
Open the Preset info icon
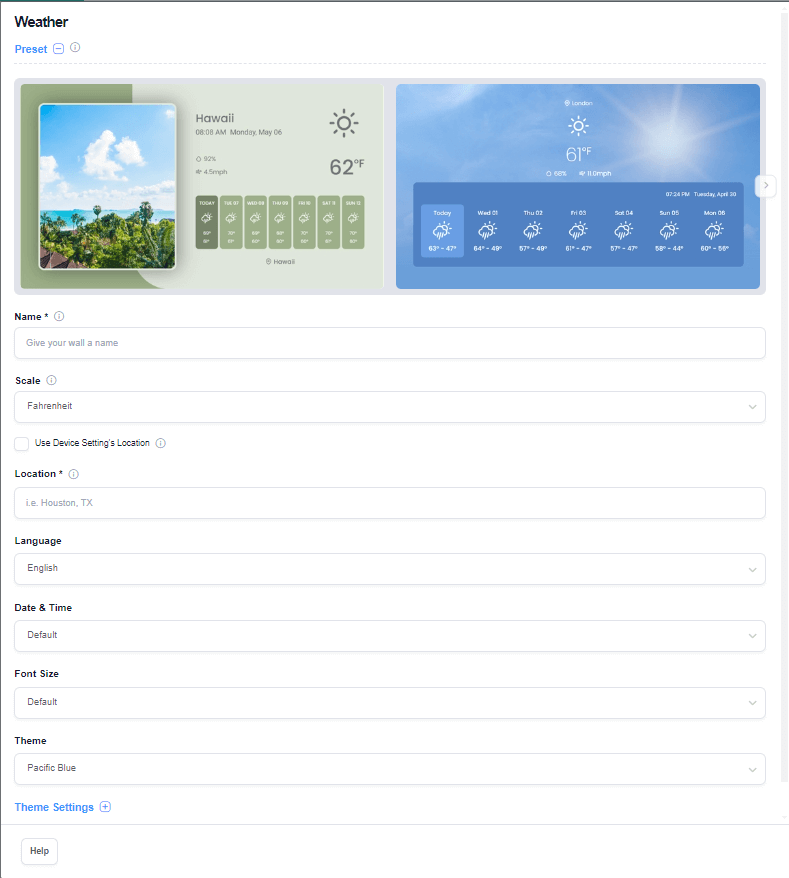[x=75, y=48]
